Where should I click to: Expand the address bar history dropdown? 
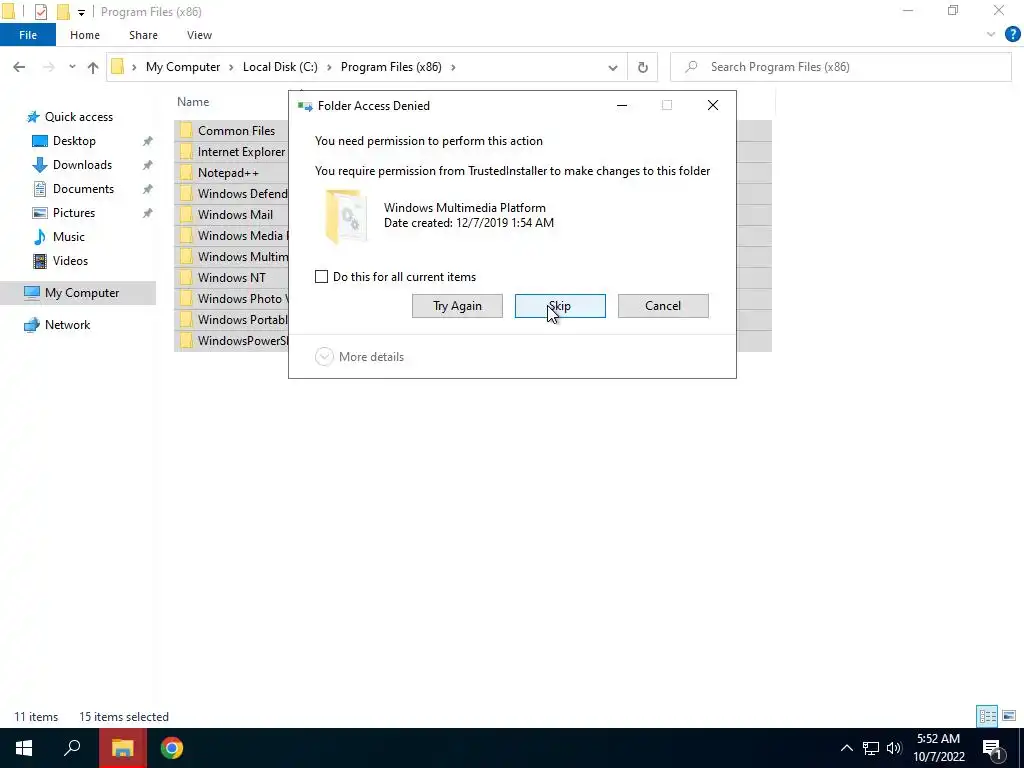613,67
